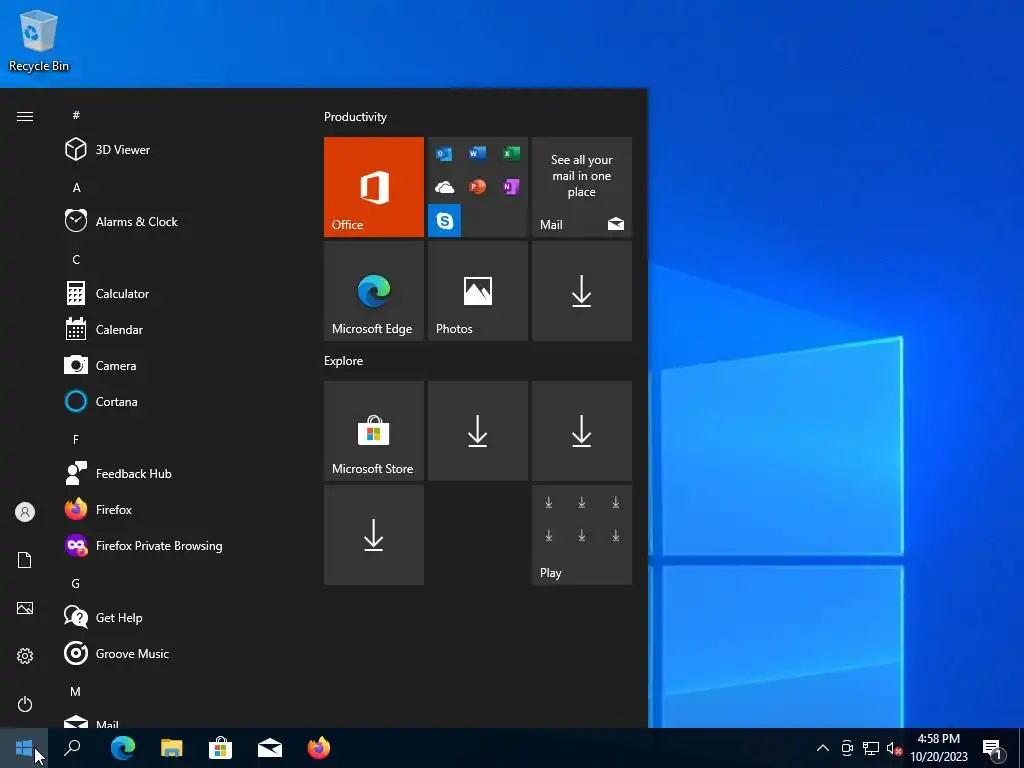Open Word in the Office apps tile
1024x768 pixels.
coord(477,153)
